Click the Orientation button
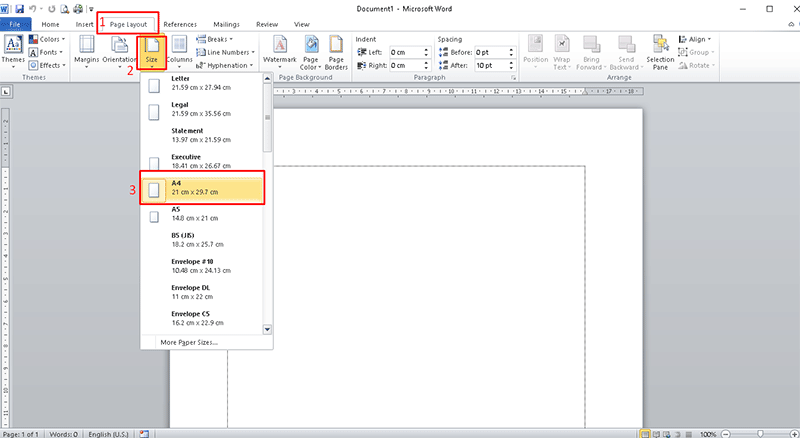The height and width of the screenshot is (438, 800). click(x=119, y=52)
